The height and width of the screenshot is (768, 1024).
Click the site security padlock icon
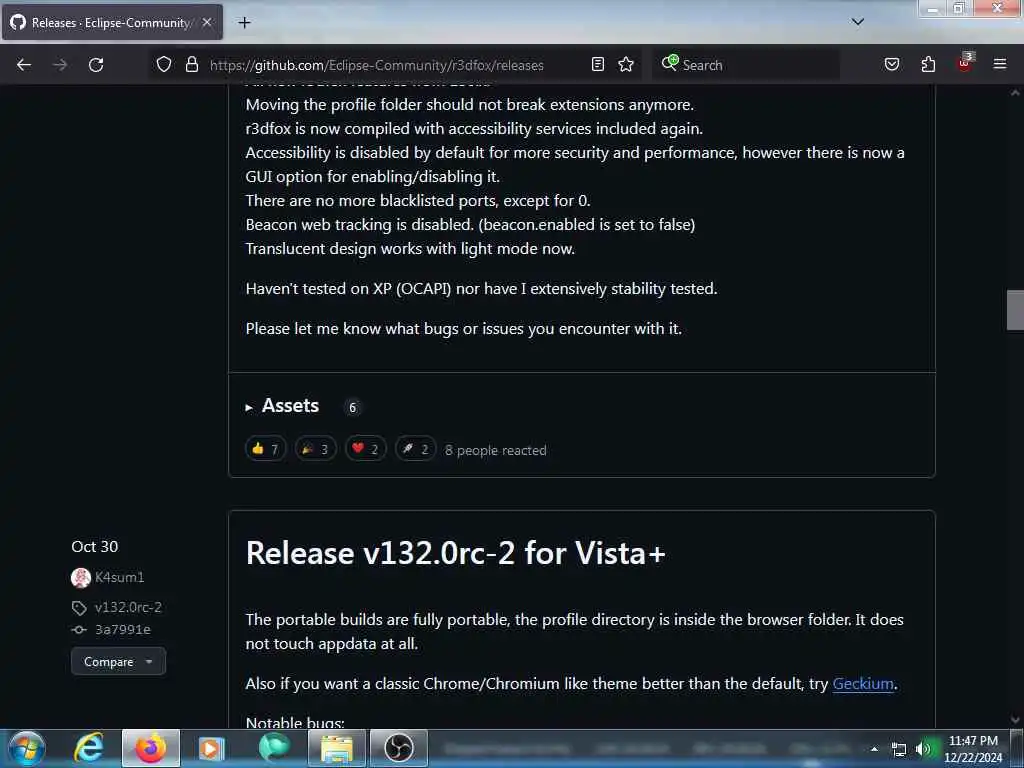click(191, 64)
